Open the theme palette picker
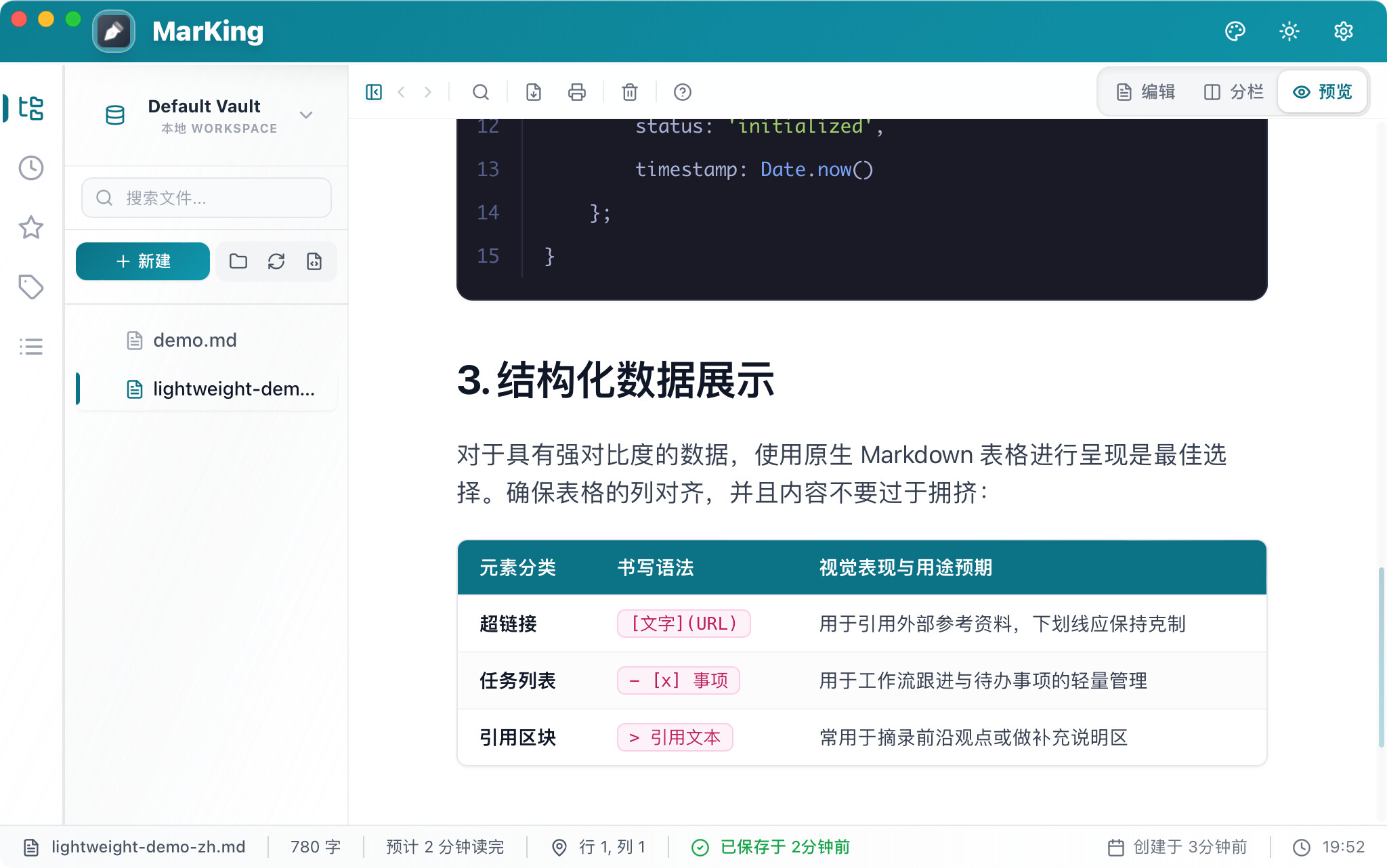 pyautogui.click(x=1235, y=31)
